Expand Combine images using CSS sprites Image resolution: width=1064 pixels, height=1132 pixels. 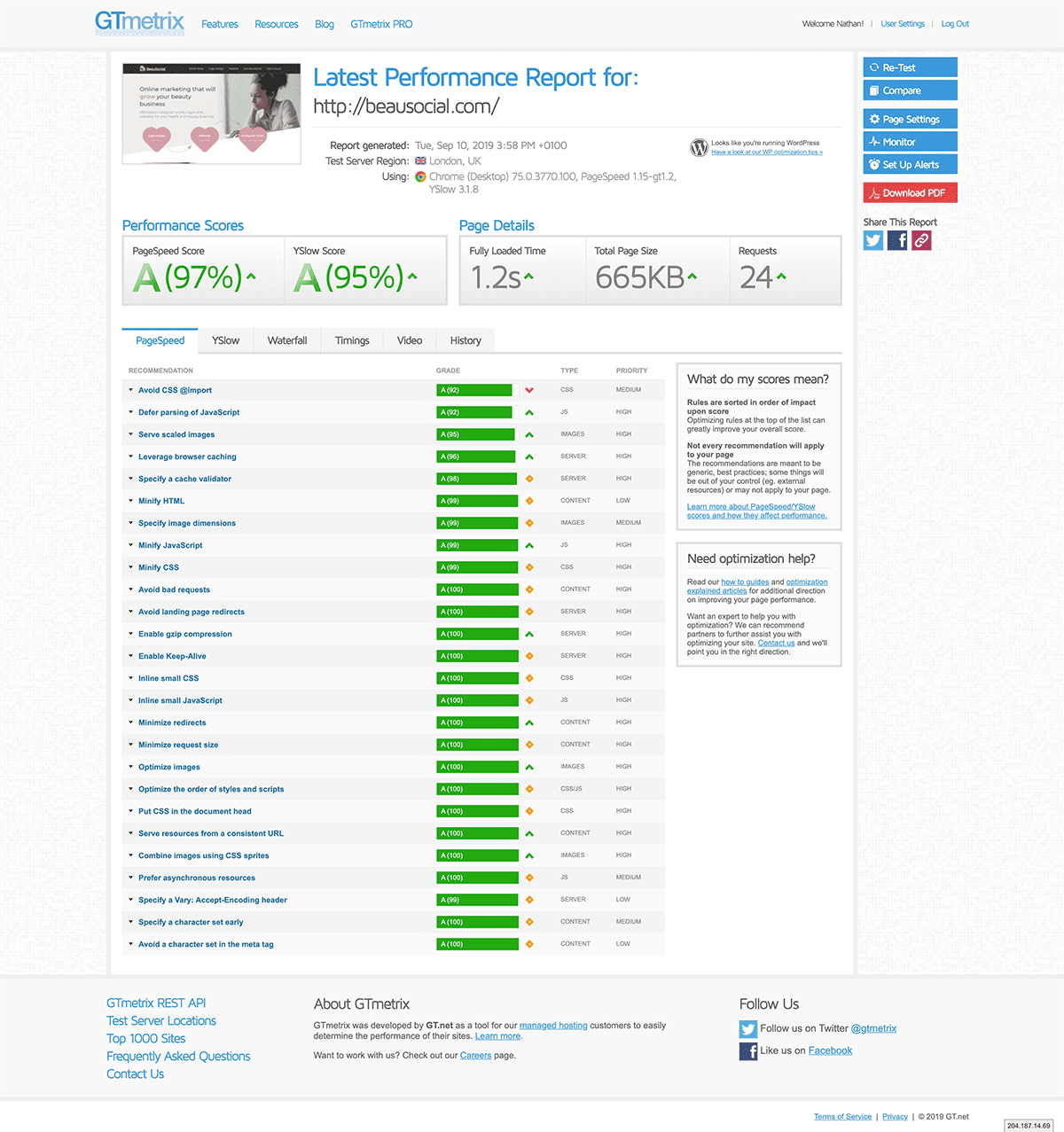coord(203,855)
